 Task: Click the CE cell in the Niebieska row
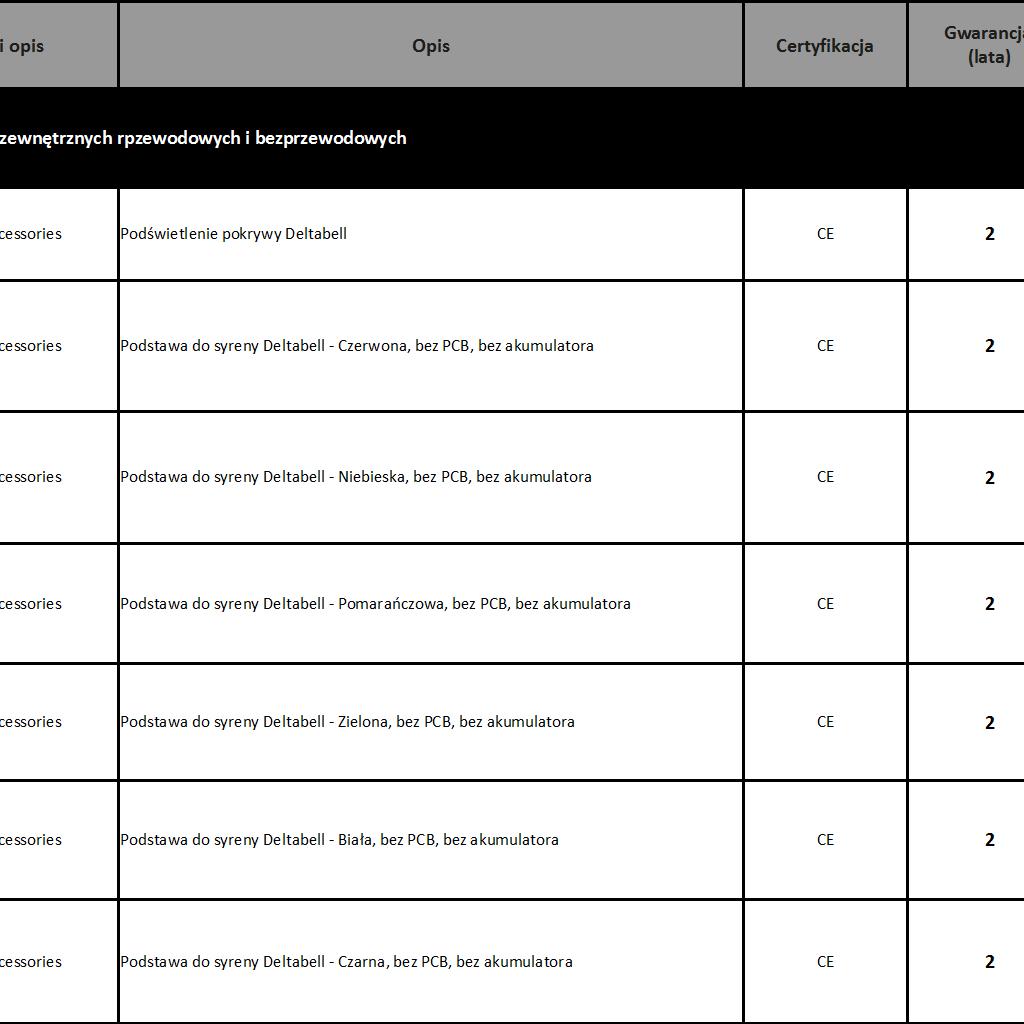[x=825, y=477]
